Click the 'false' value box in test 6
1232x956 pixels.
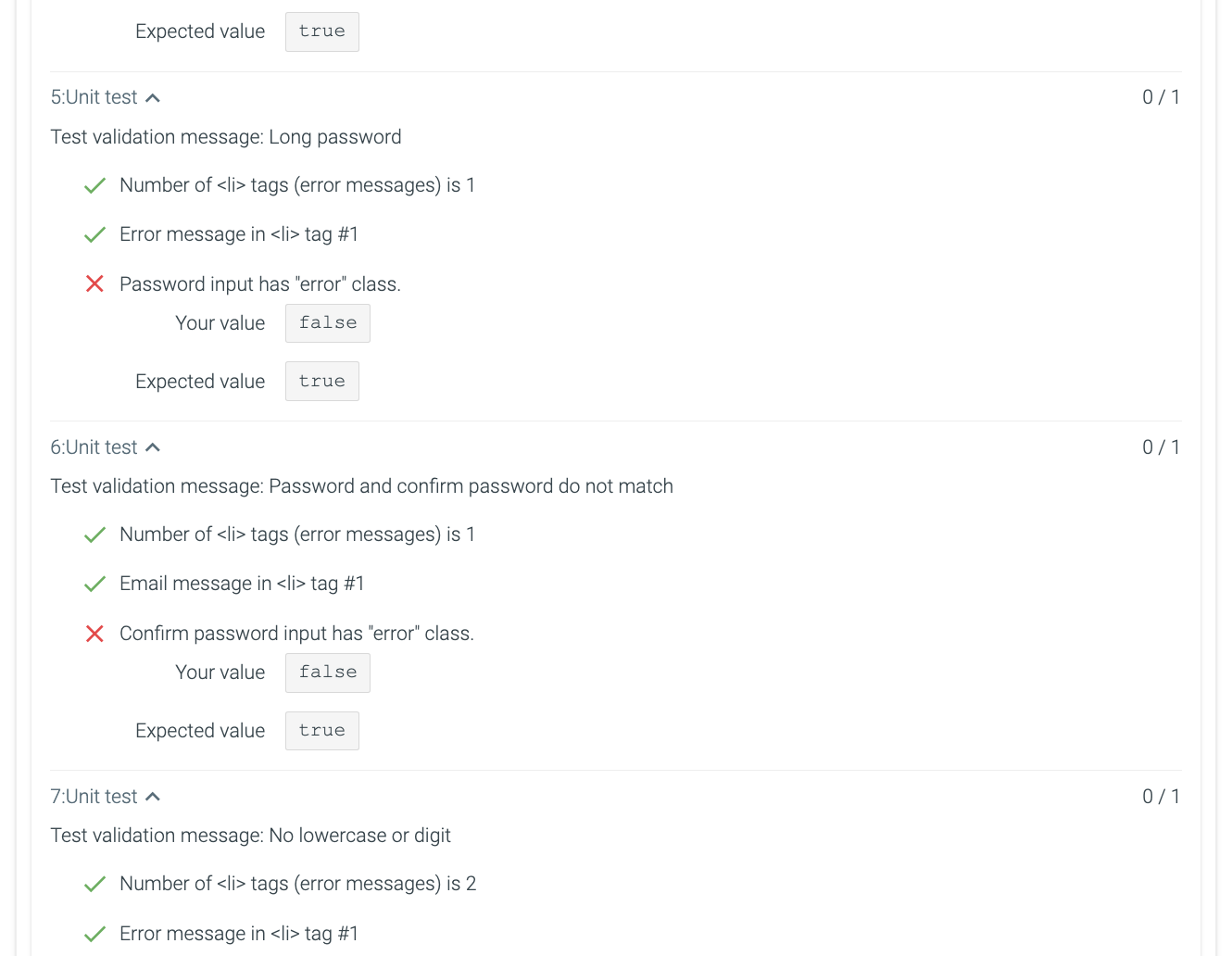click(x=327, y=673)
